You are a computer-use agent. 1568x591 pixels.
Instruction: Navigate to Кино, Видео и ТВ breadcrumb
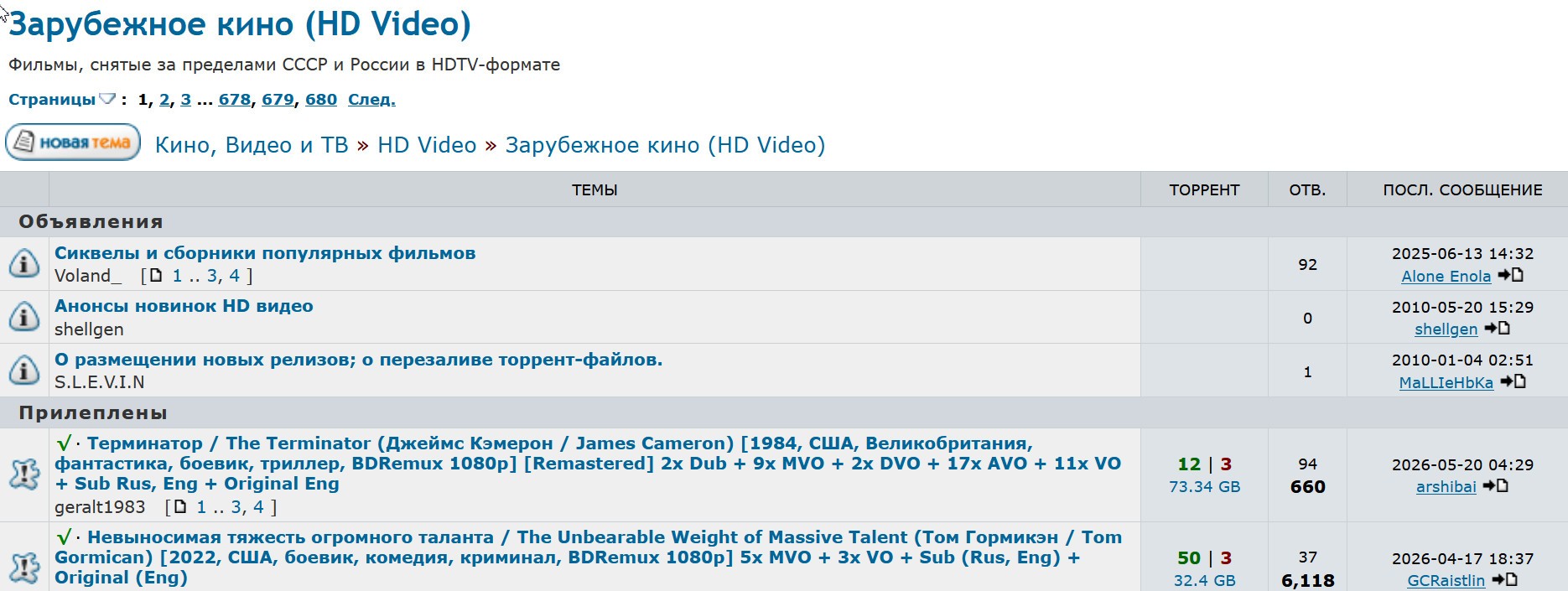tap(252, 145)
